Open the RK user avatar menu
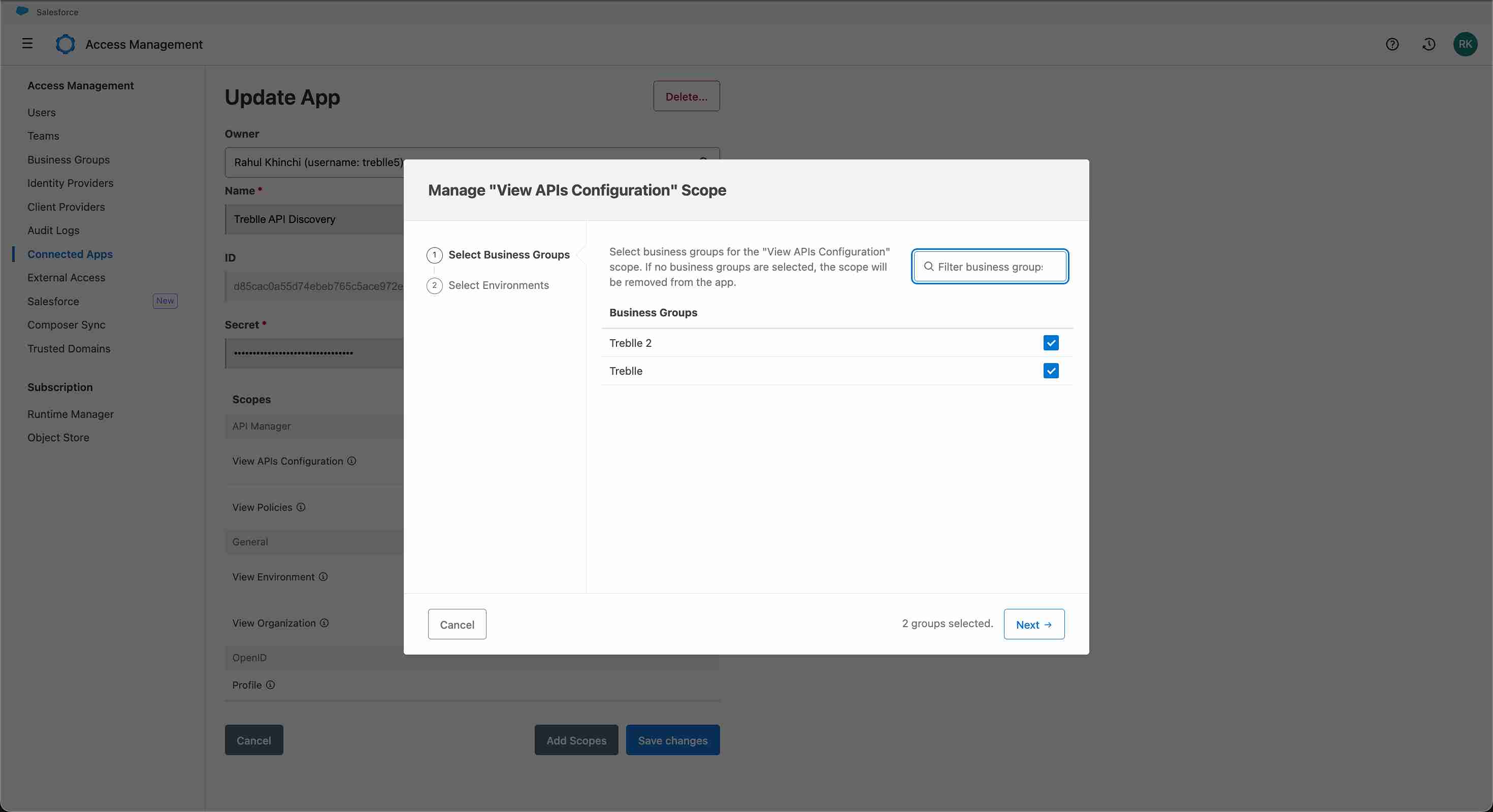The height and width of the screenshot is (812, 1493). [x=1465, y=44]
